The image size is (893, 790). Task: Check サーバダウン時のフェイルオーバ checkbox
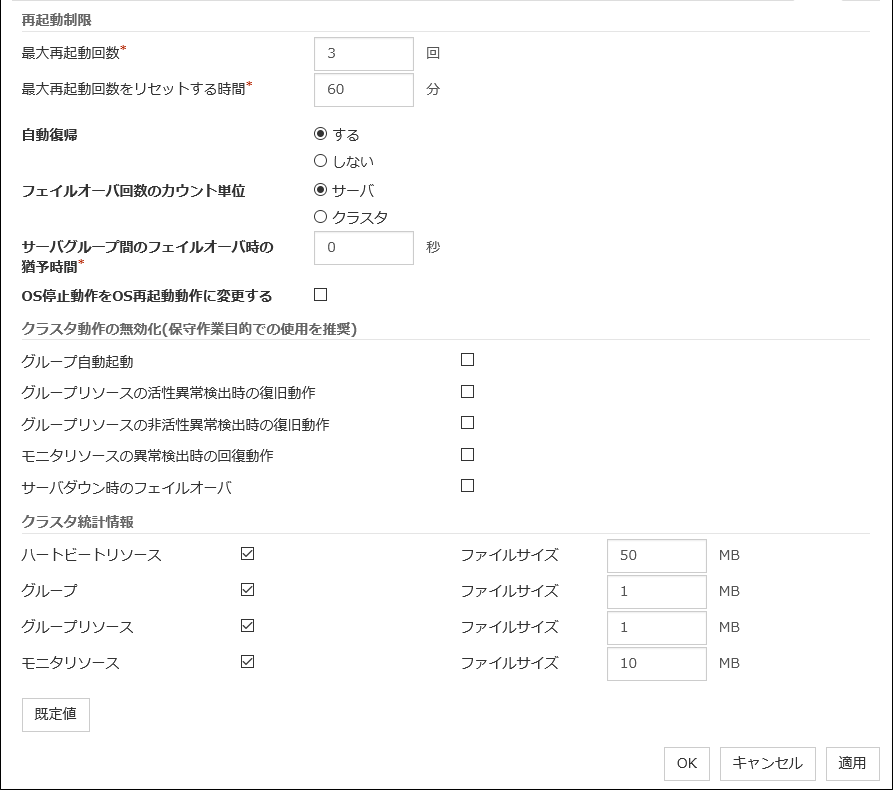(467, 486)
